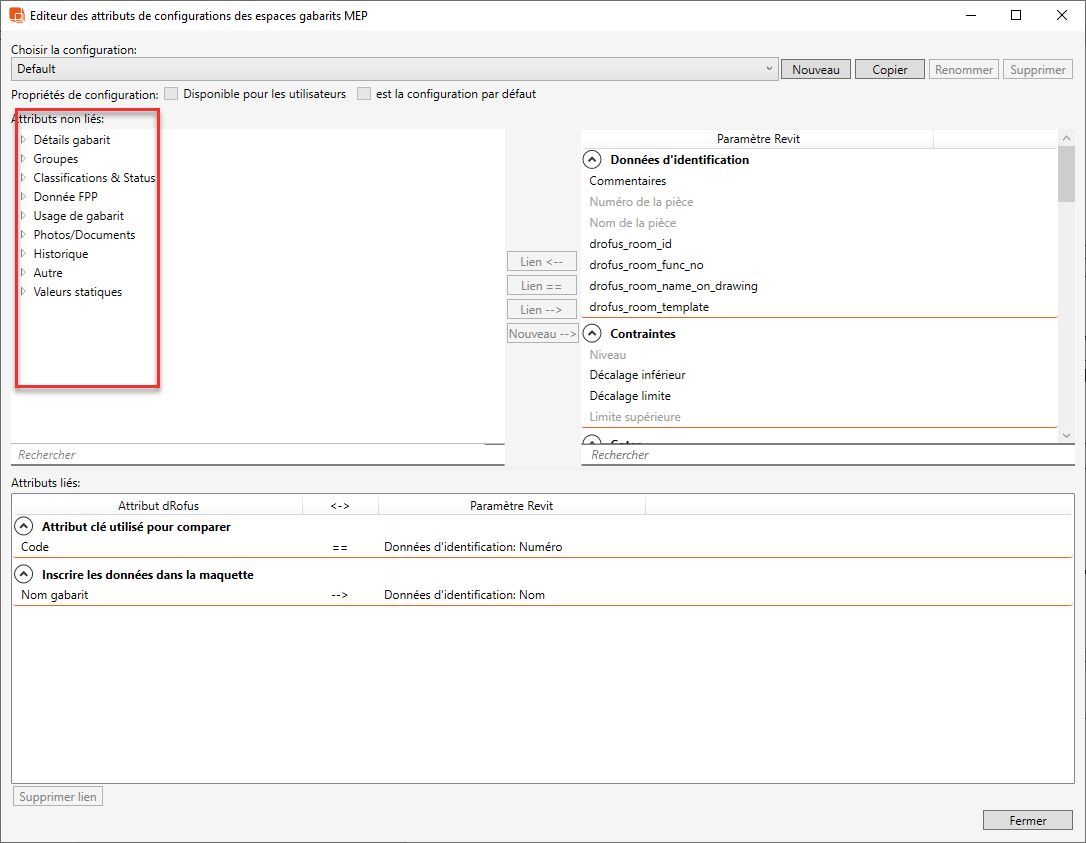This screenshot has height=843, width=1086.
Task: Check est la configuration par défaut
Action: click(364, 94)
